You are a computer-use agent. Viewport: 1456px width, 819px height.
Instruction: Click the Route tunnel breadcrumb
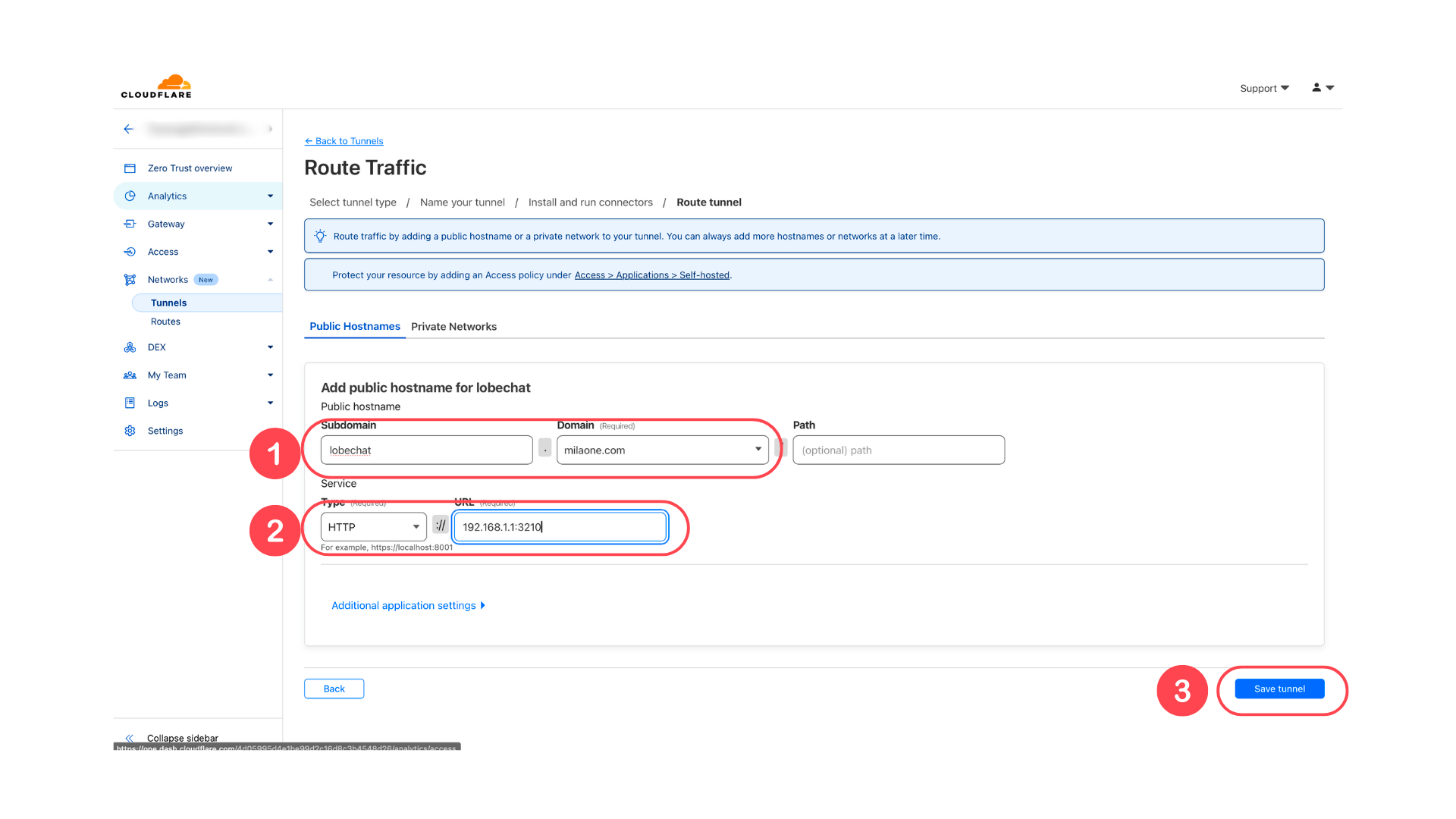tap(709, 202)
